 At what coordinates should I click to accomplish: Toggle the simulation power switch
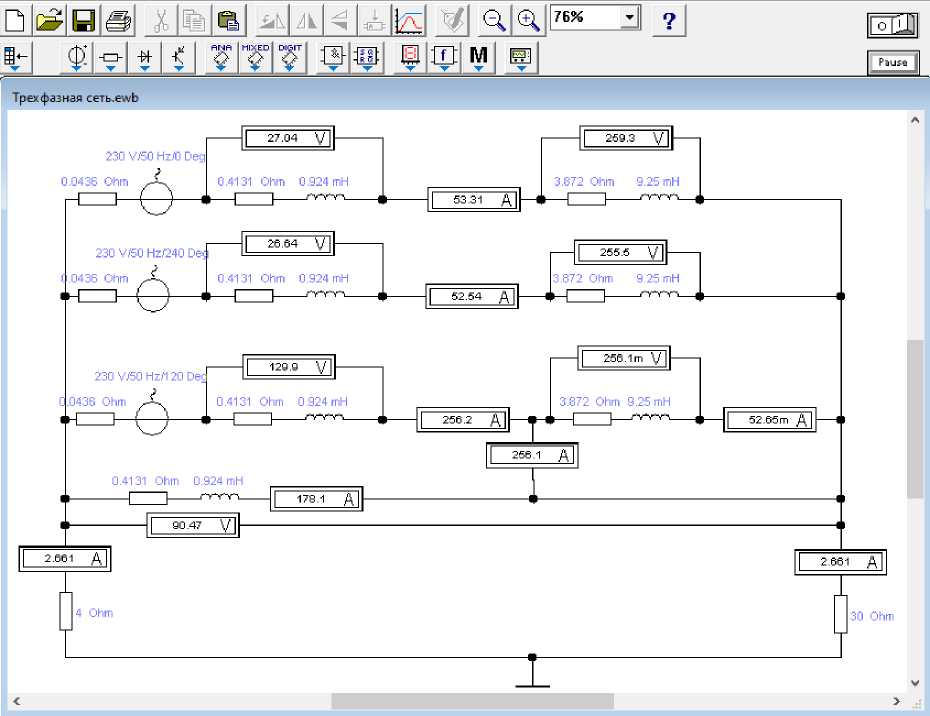coord(892,26)
